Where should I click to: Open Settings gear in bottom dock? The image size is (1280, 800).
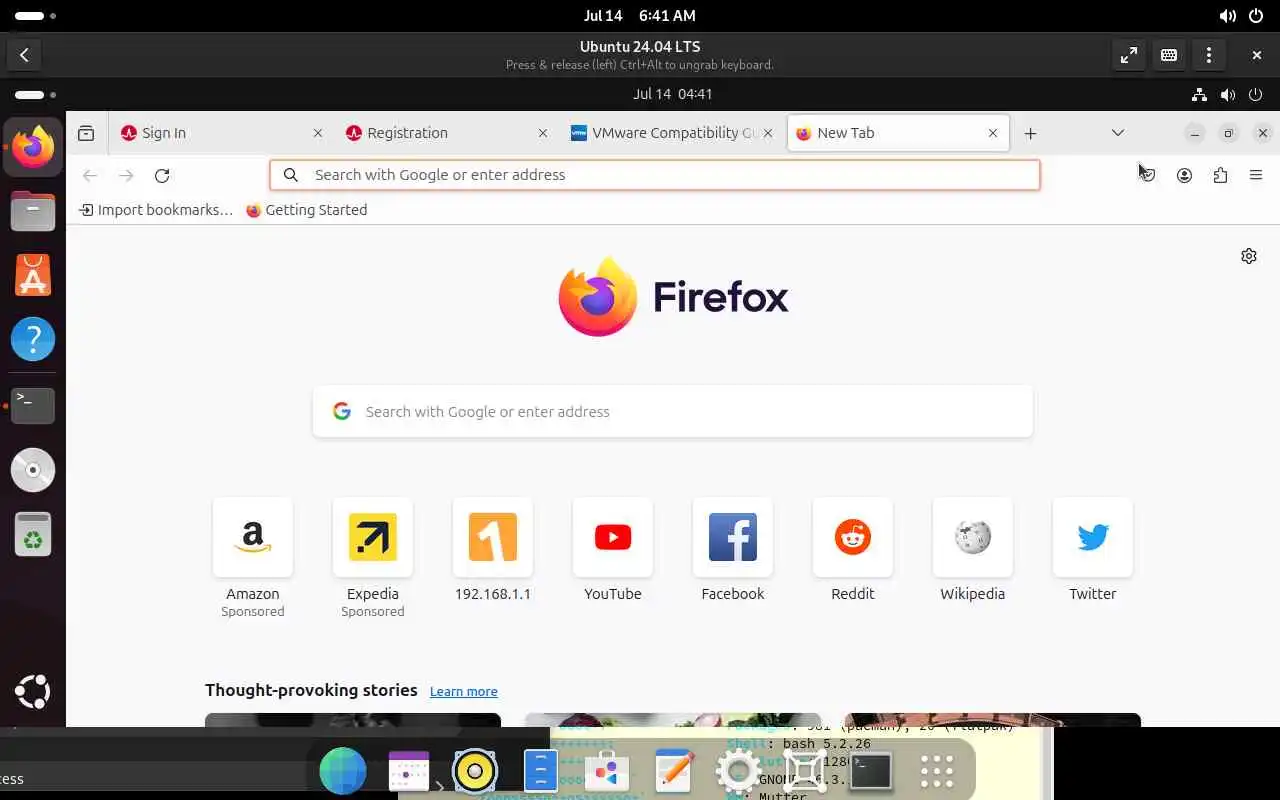pos(739,771)
